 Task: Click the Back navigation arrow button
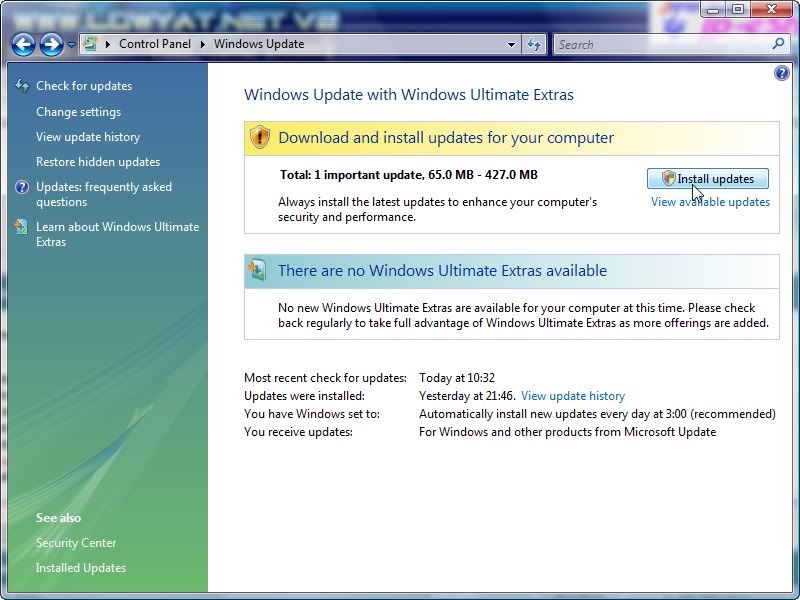[23, 44]
